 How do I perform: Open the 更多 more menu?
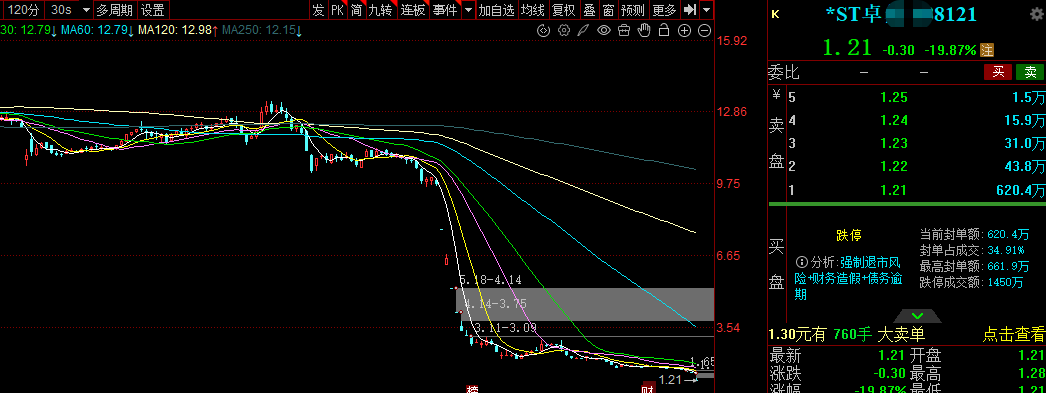(664, 9)
